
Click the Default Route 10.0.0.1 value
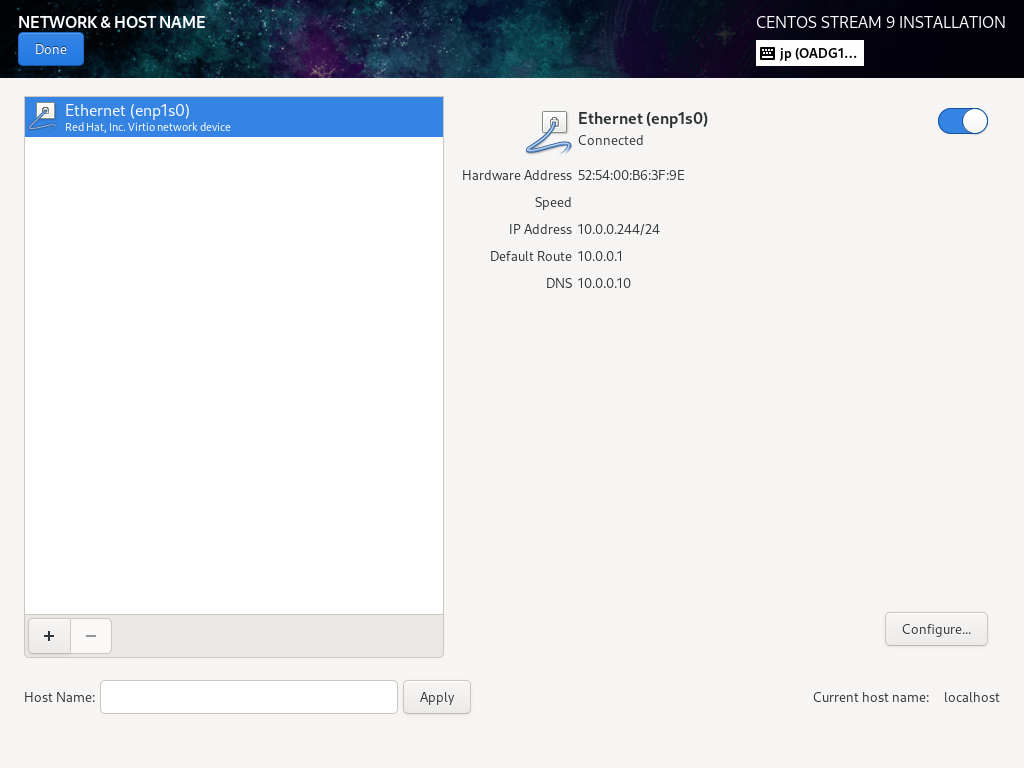point(600,256)
